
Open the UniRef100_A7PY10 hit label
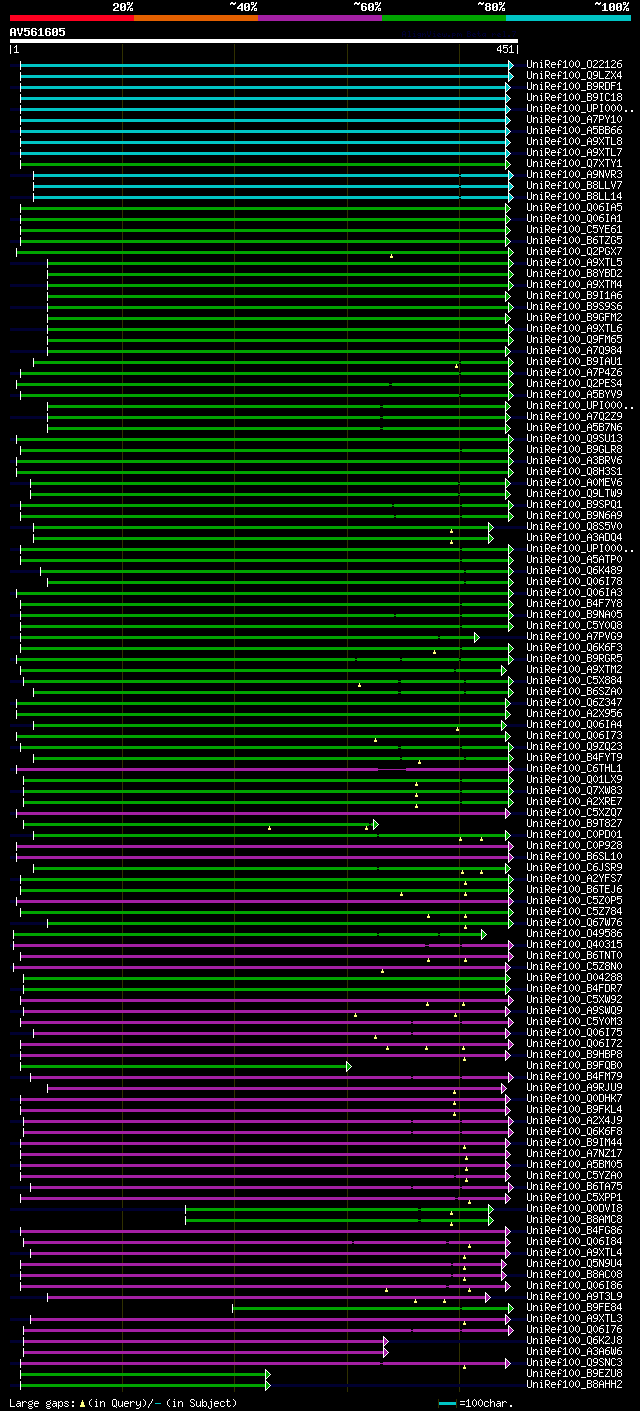(x=574, y=119)
